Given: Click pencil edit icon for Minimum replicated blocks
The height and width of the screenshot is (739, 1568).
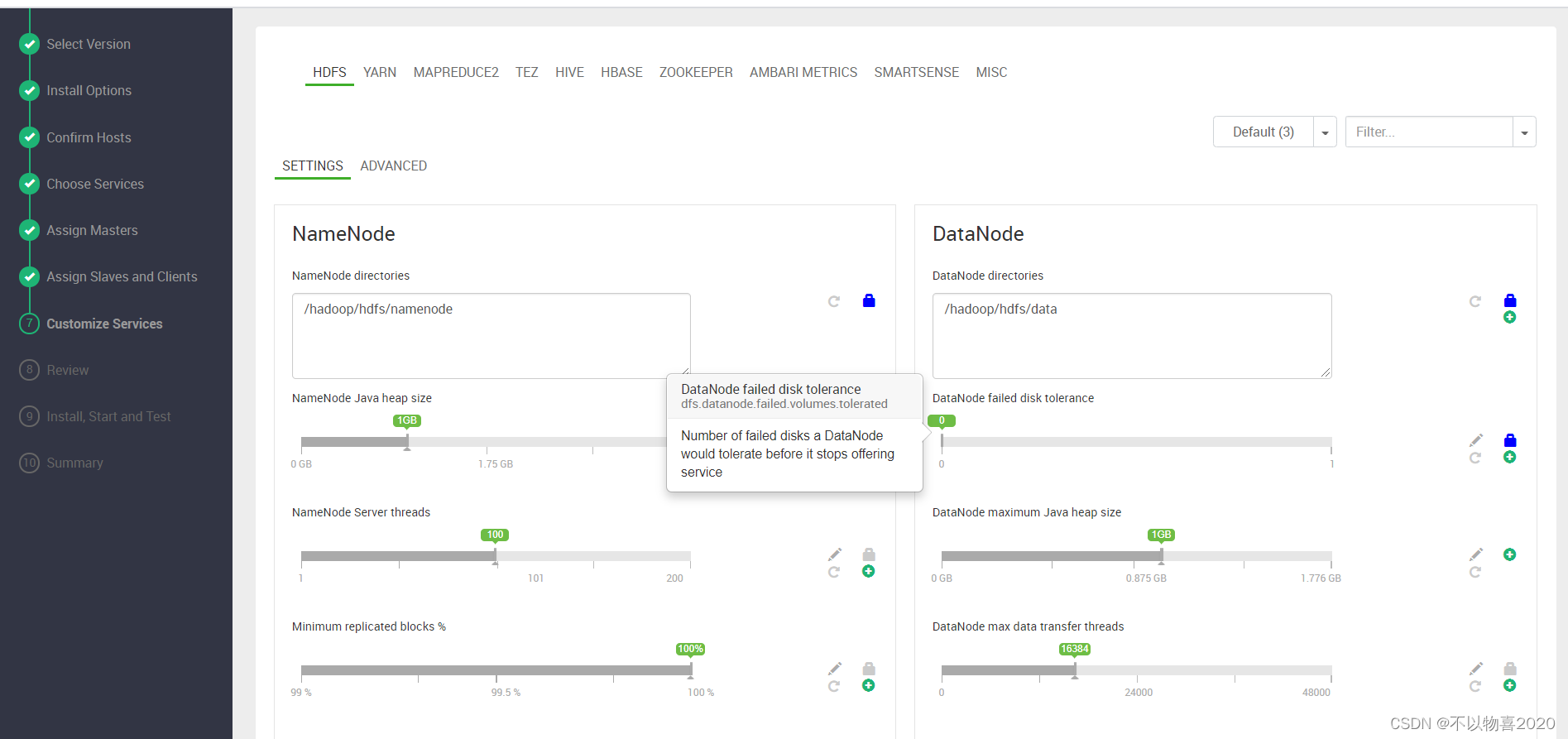Looking at the screenshot, I should (x=835, y=668).
